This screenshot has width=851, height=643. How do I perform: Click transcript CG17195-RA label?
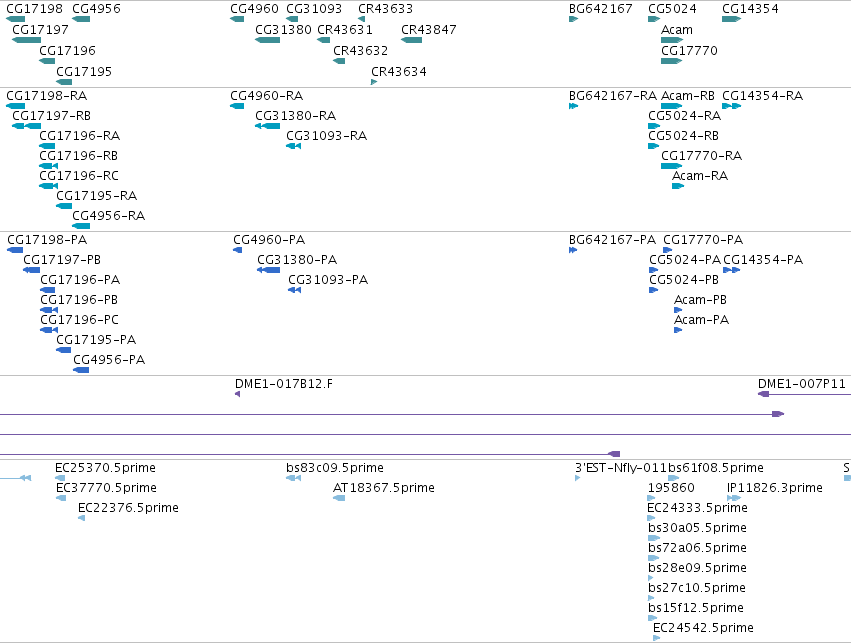click(97, 195)
